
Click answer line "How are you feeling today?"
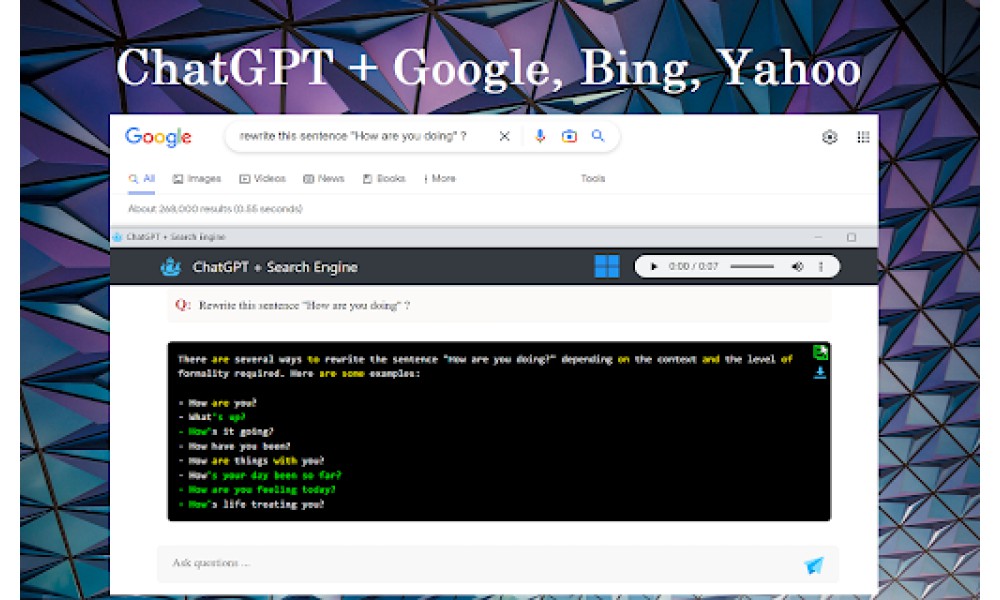point(261,490)
